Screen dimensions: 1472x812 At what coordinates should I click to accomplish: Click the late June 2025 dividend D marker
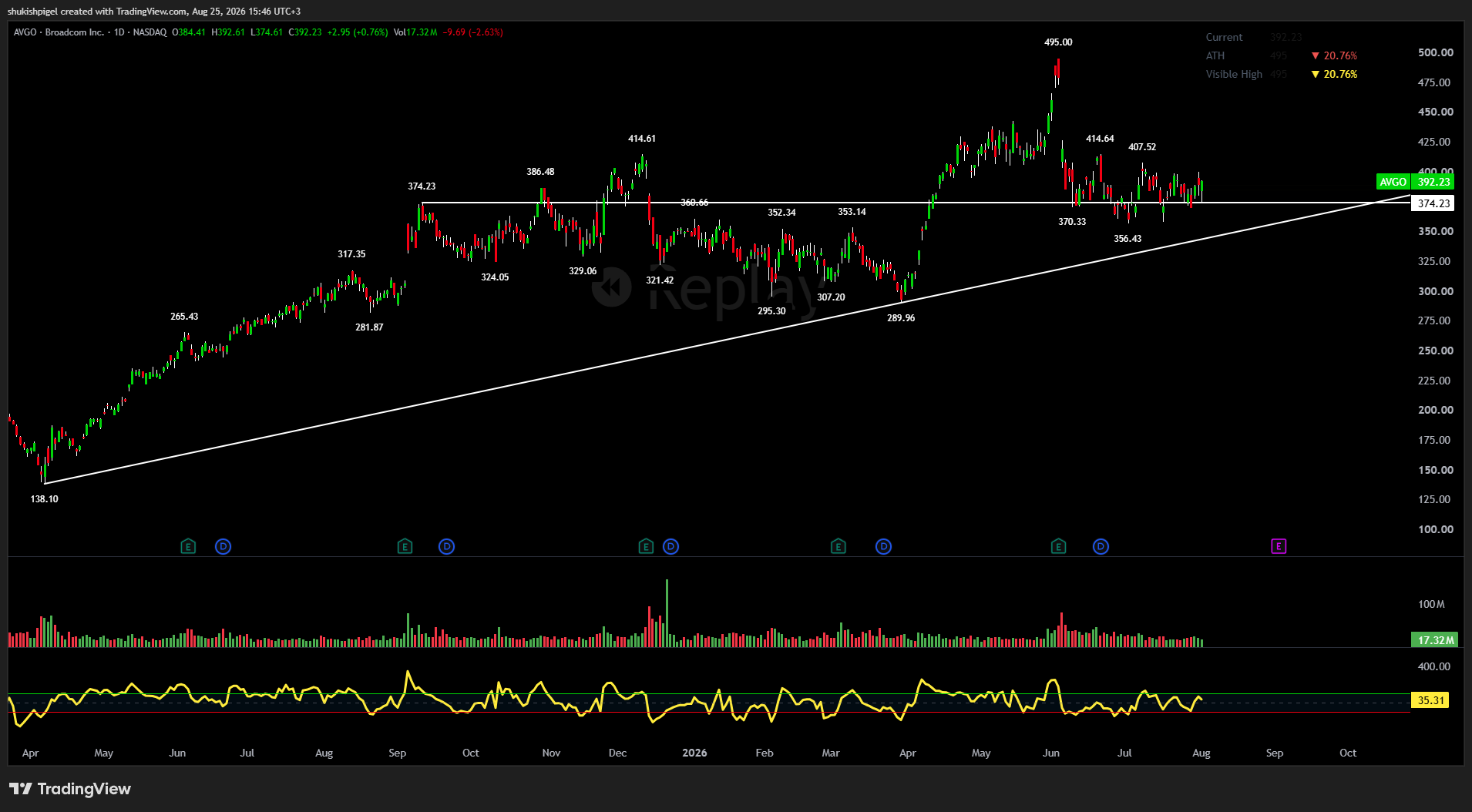pos(223,546)
